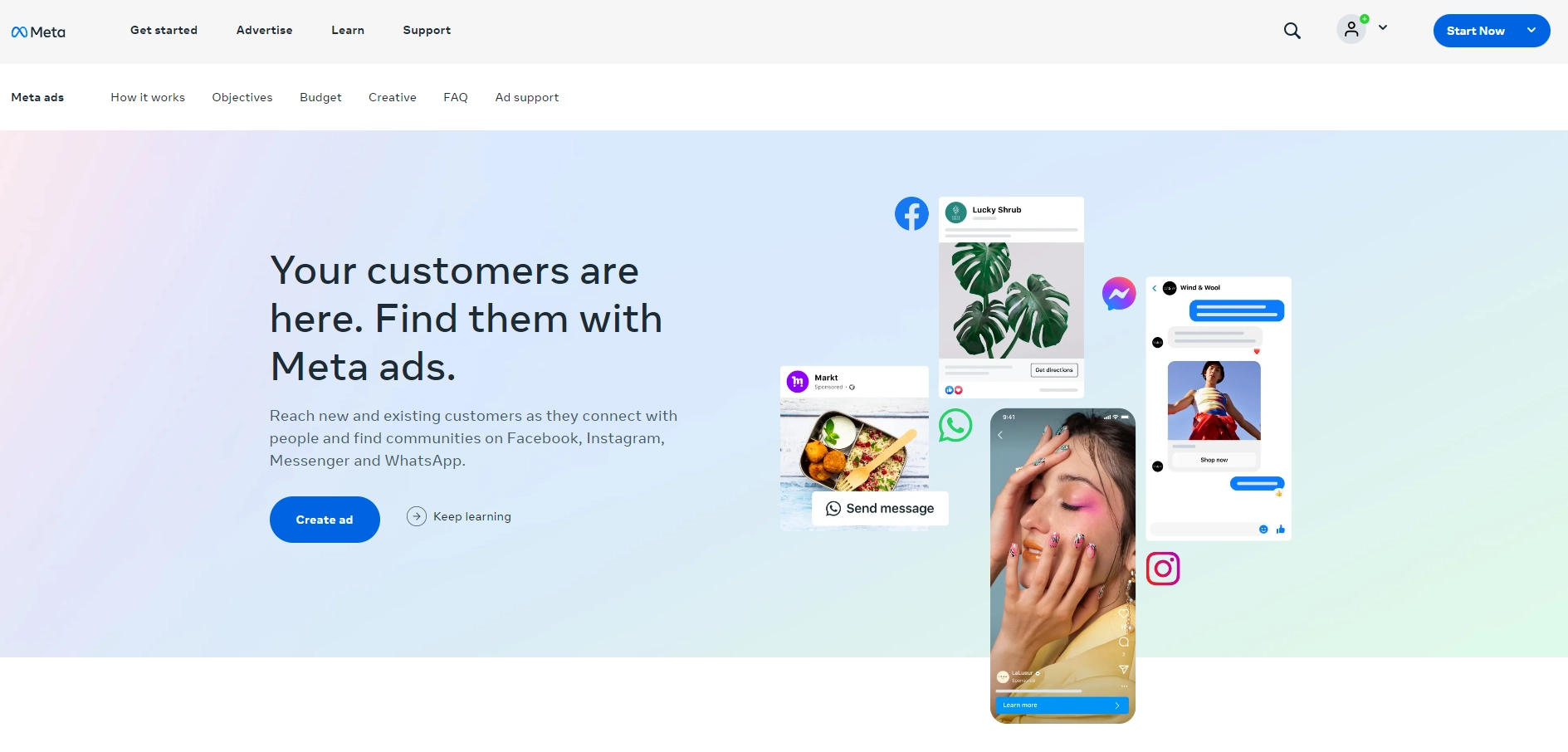Screen dimensions: 1568x752
Task: Open the Learn menu
Action: (348, 30)
